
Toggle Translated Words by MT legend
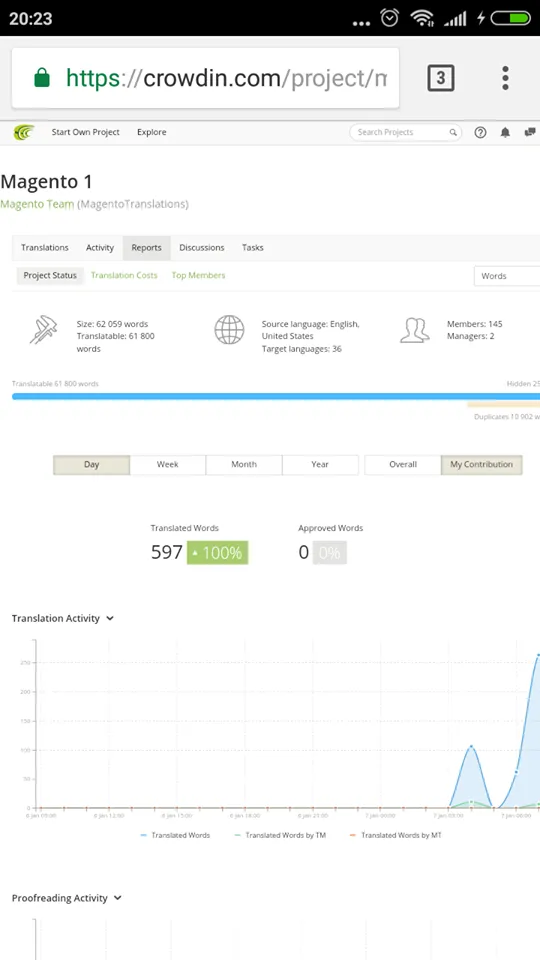(x=396, y=835)
